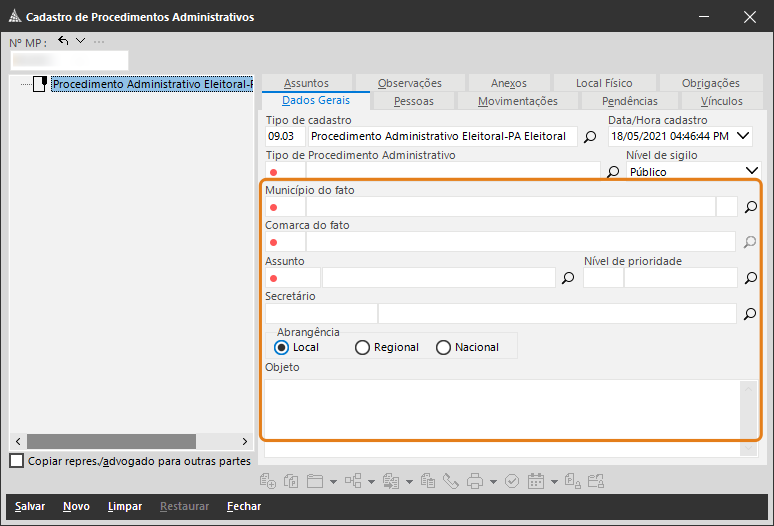Screen dimensions: 774x526
Task: Click the Novo button
Action: (77, 506)
